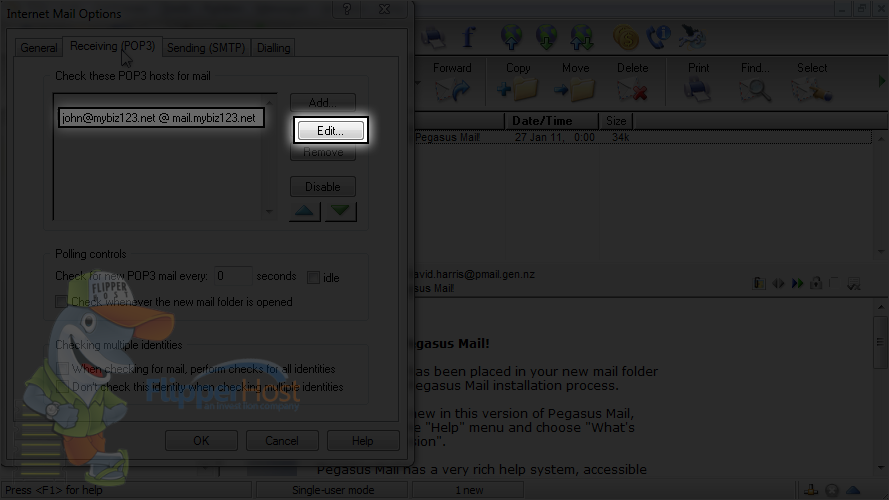This screenshot has height=500, width=889.
Task: Enable check whenever new mail folder is opened
Action: pyautogui.click(x=61, y=302)
